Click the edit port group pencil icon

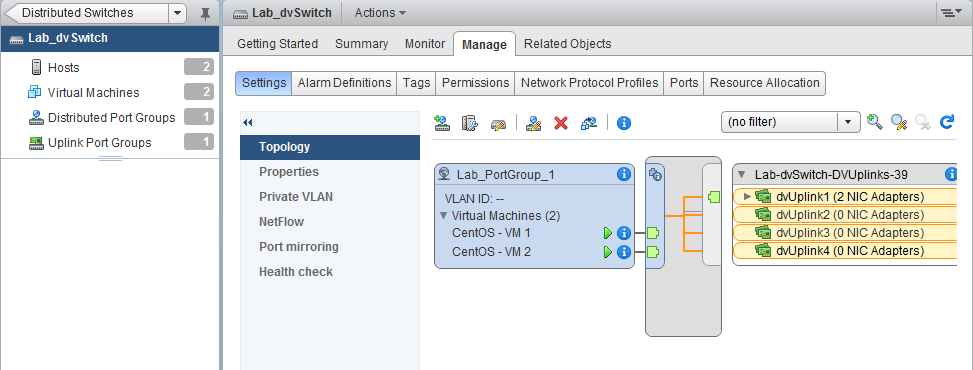pos(534,122)
